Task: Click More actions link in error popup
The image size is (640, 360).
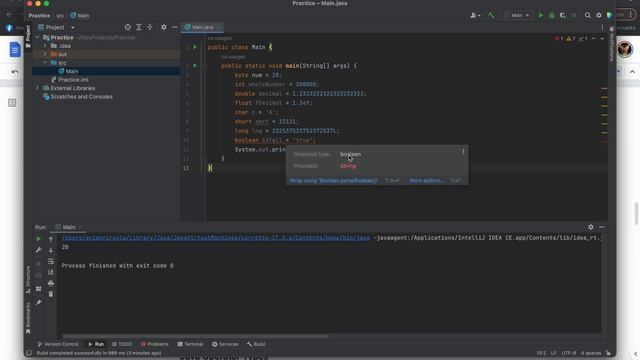Action: point(427,180)
